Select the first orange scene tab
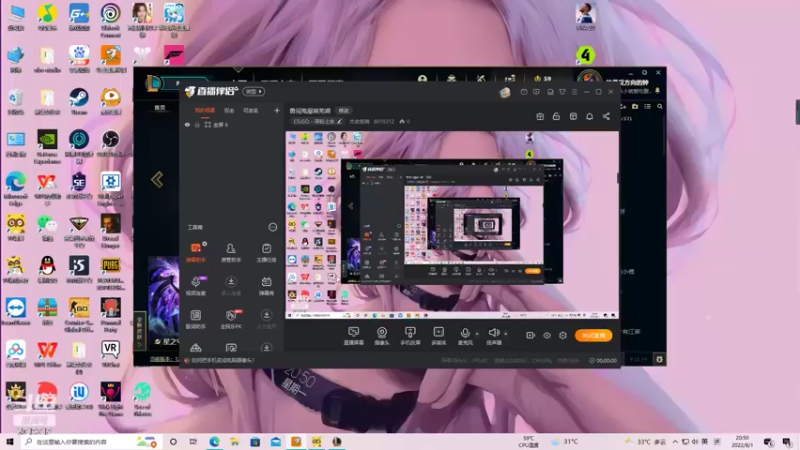This screenshot has width=800, height=450. (x=205, y=110)
